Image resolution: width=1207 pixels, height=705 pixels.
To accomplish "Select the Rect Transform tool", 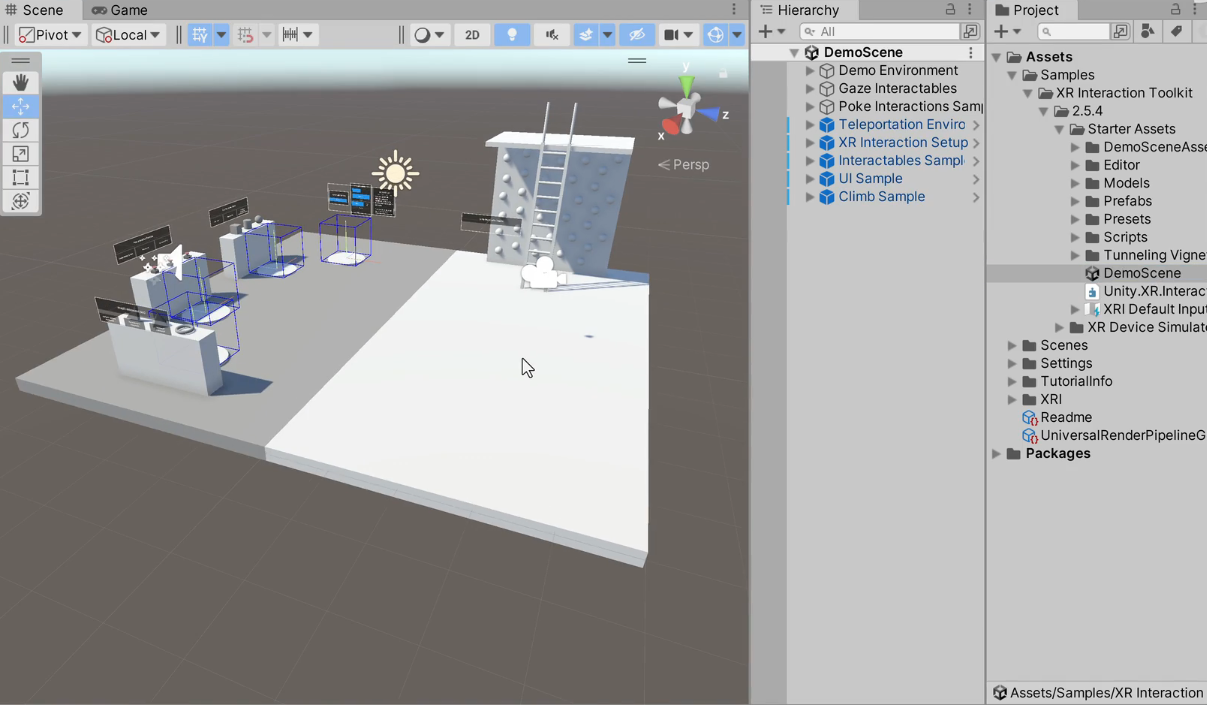I will pyautogui.click(x=21, y=178).
